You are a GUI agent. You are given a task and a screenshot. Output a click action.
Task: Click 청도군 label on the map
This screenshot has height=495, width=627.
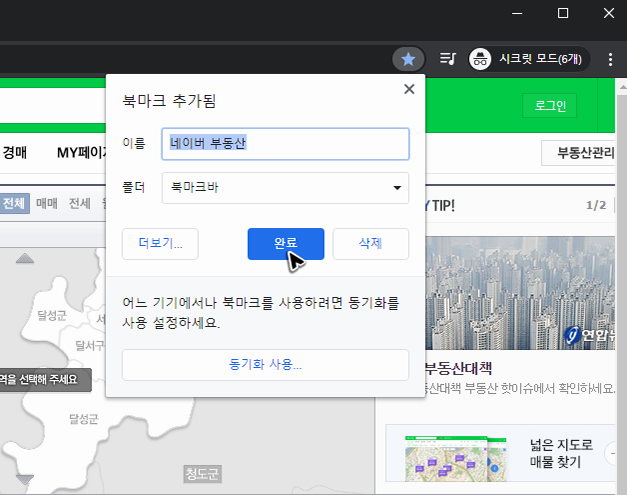coord(202,474)
